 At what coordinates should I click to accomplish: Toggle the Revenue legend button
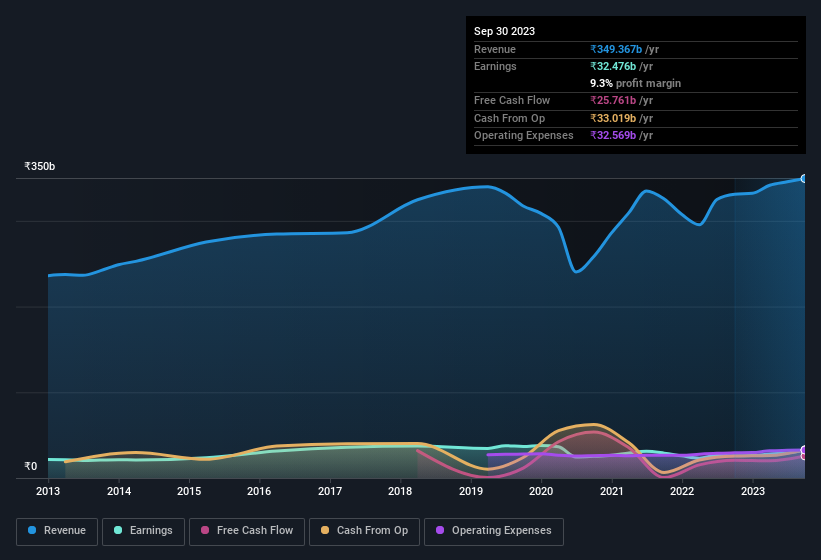(57, 531)
